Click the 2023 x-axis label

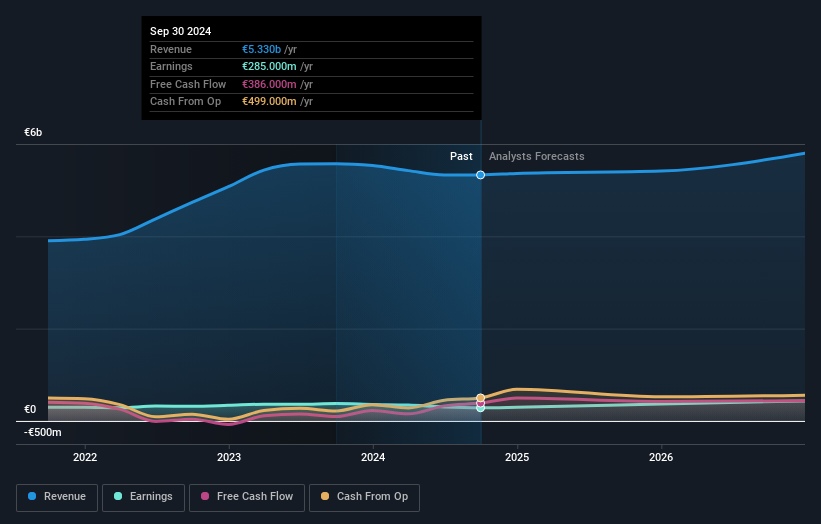point(229,458)
